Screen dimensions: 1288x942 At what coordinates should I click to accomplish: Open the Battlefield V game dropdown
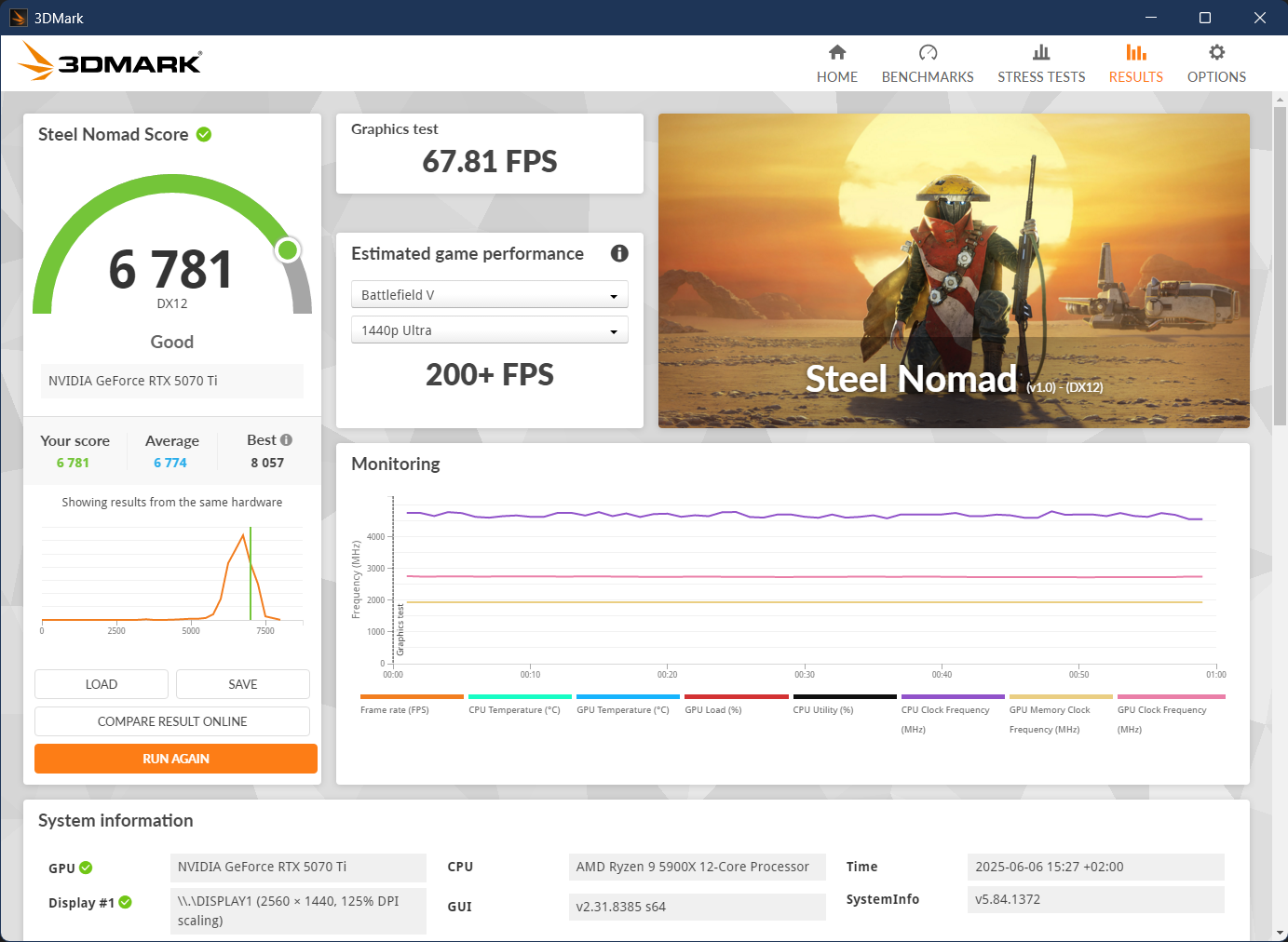490,294
